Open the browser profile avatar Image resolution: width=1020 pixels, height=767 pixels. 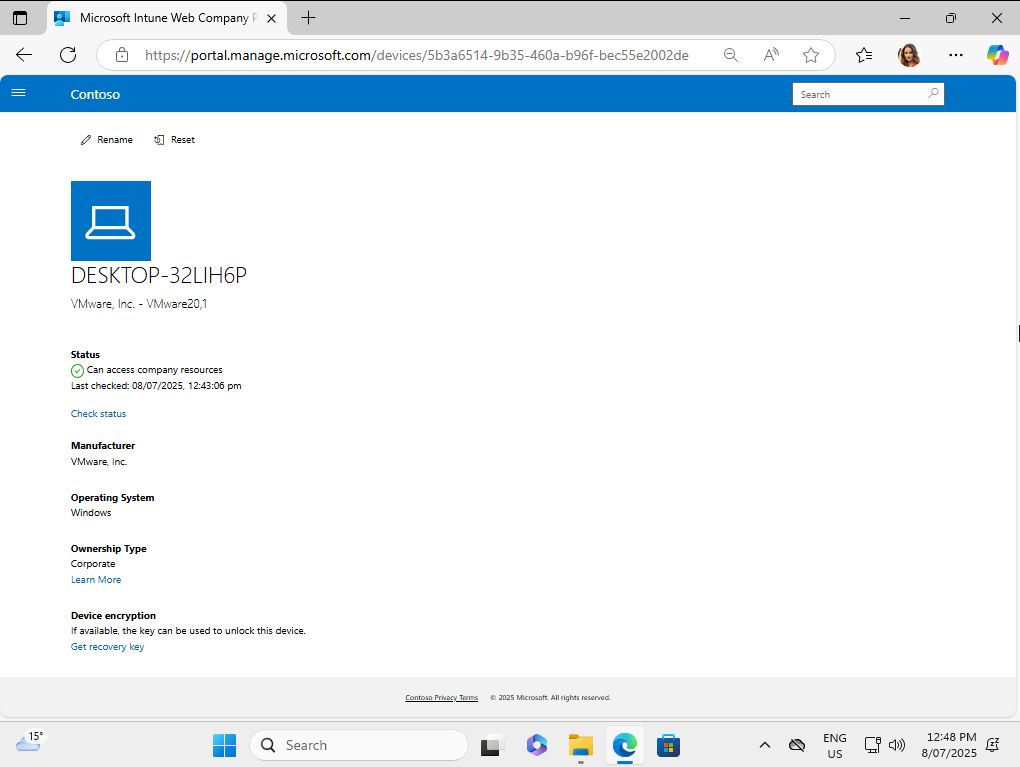[x=909, y=55]
